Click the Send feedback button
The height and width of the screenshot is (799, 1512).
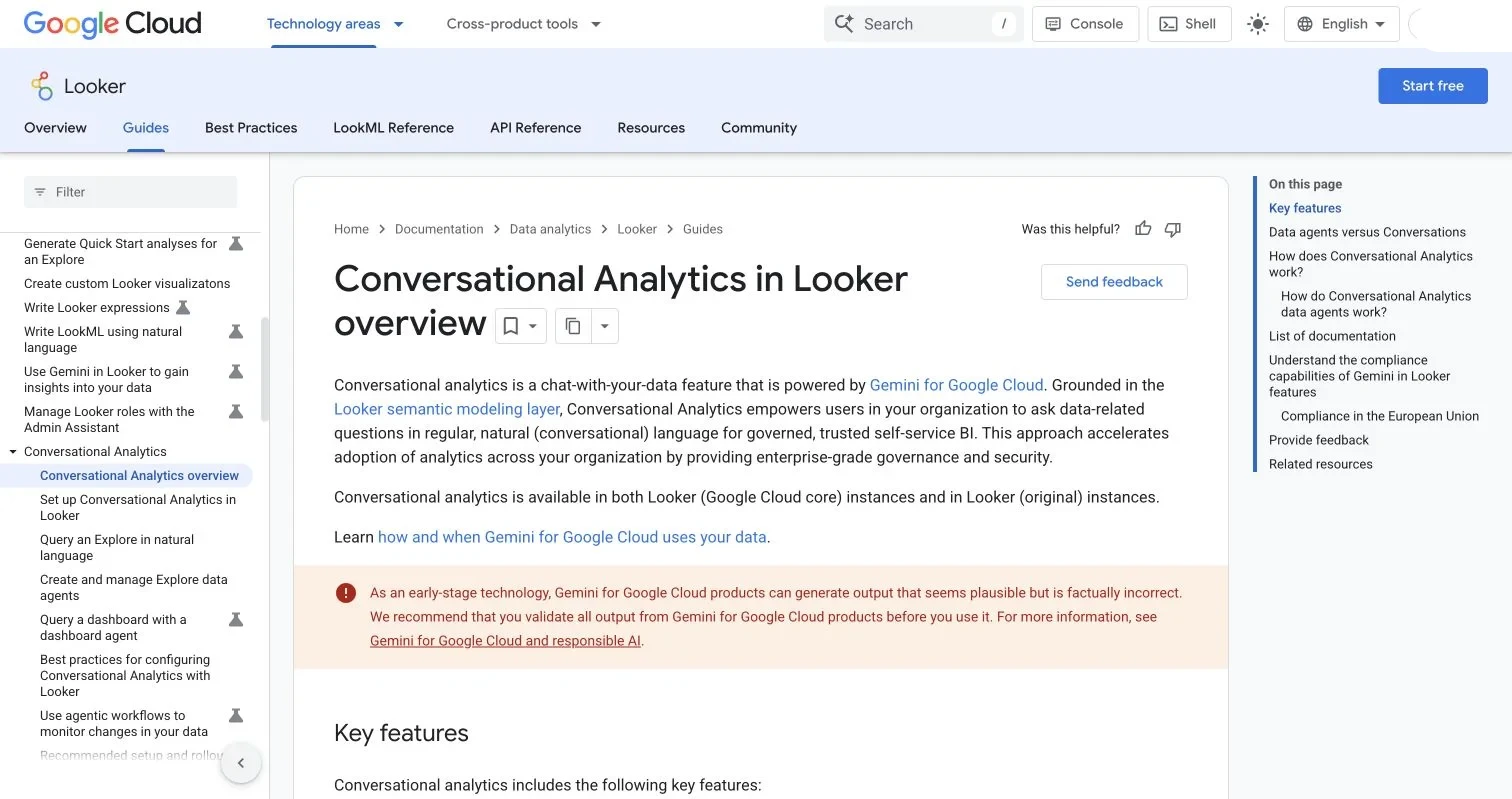(1114, 282)
